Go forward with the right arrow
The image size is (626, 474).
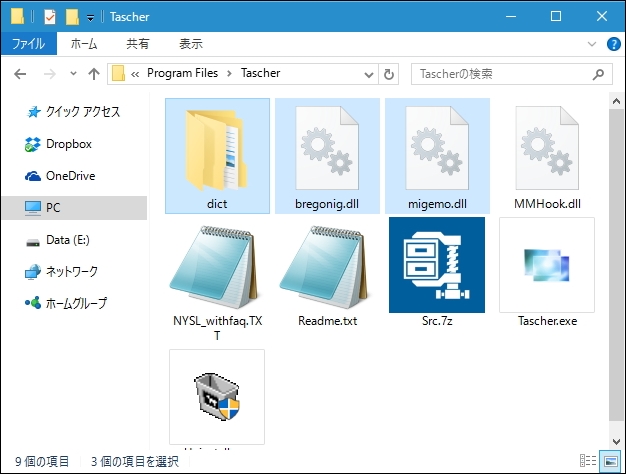(x=50, y=74)
